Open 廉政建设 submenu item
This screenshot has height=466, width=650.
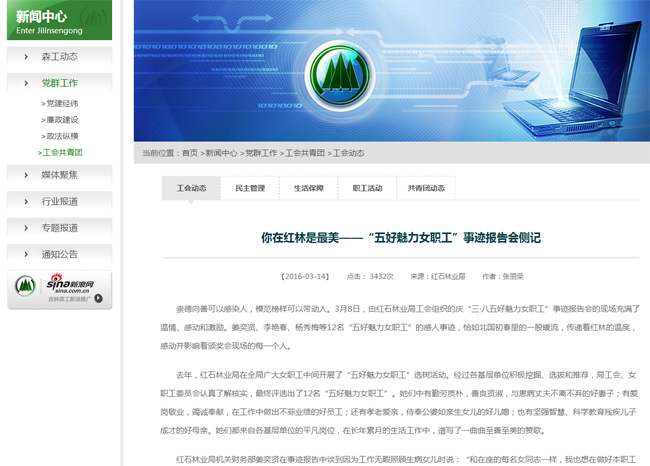[x=60, y=119]
